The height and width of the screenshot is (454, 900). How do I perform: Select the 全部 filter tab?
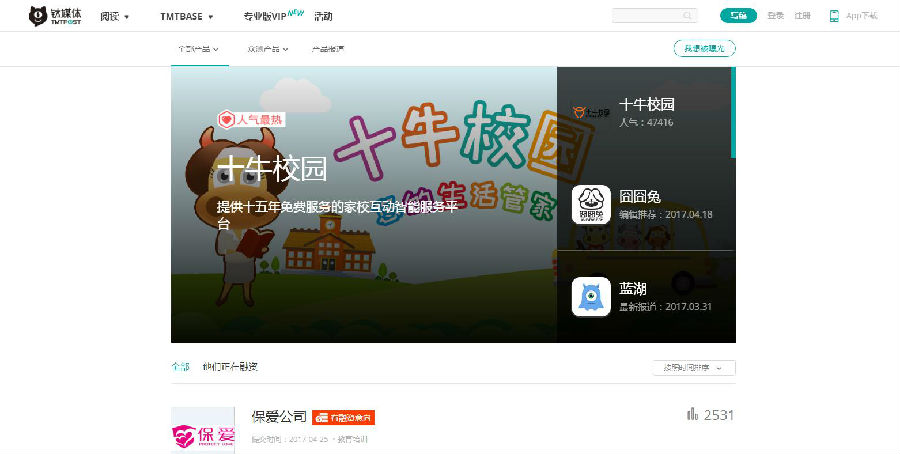[179, 367]
